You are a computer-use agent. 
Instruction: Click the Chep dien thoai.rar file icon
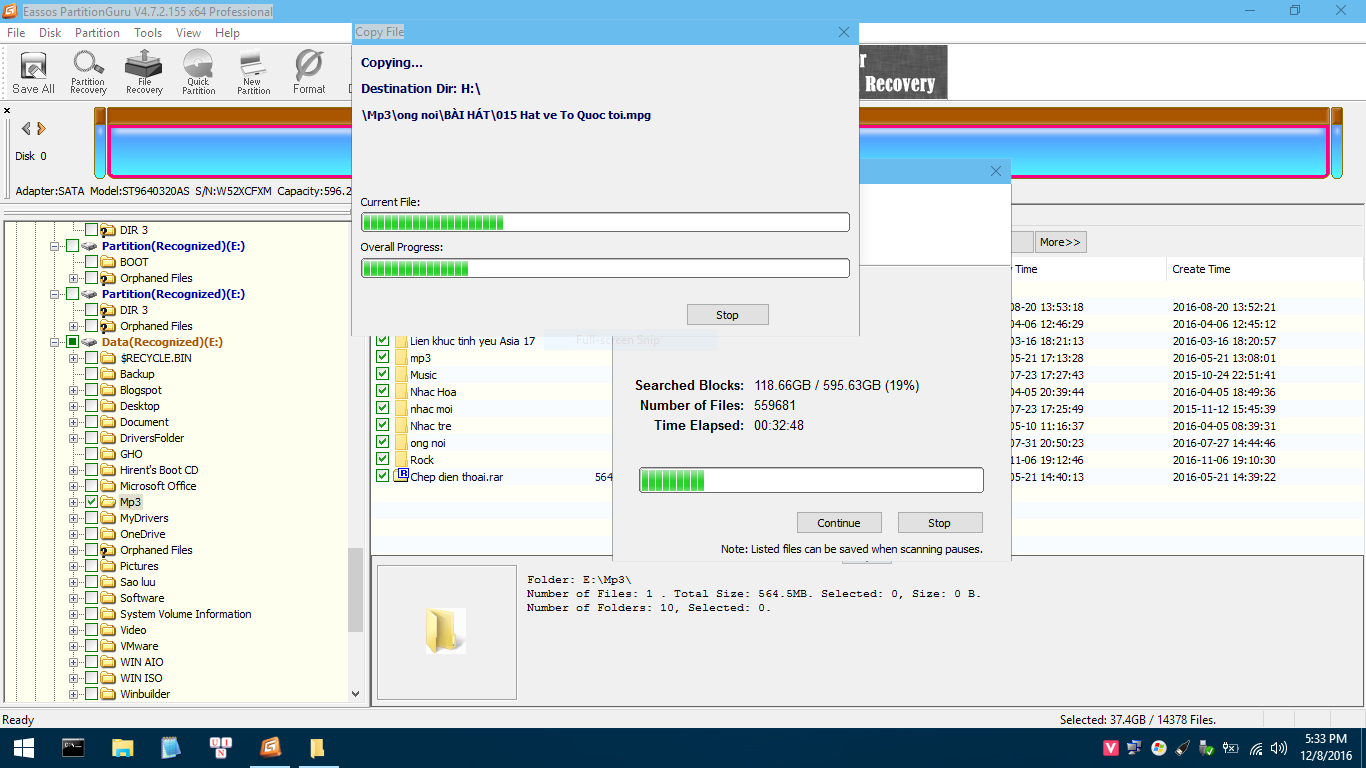pyautogui.click(x=401, y=476)
